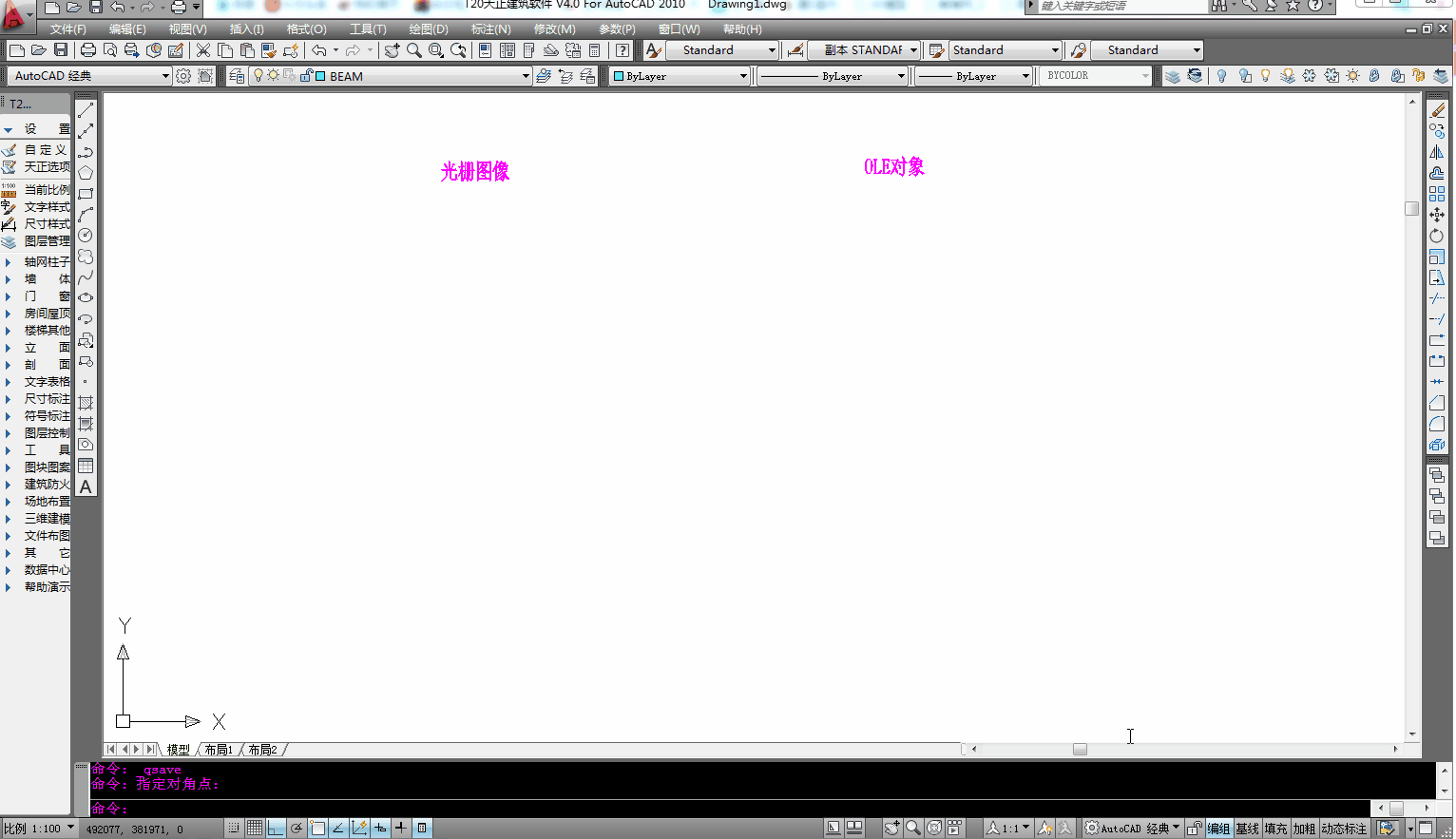Select the Hatch tool
The width and height of the screenshot is (1456, 839).
(x=86, y=403)
